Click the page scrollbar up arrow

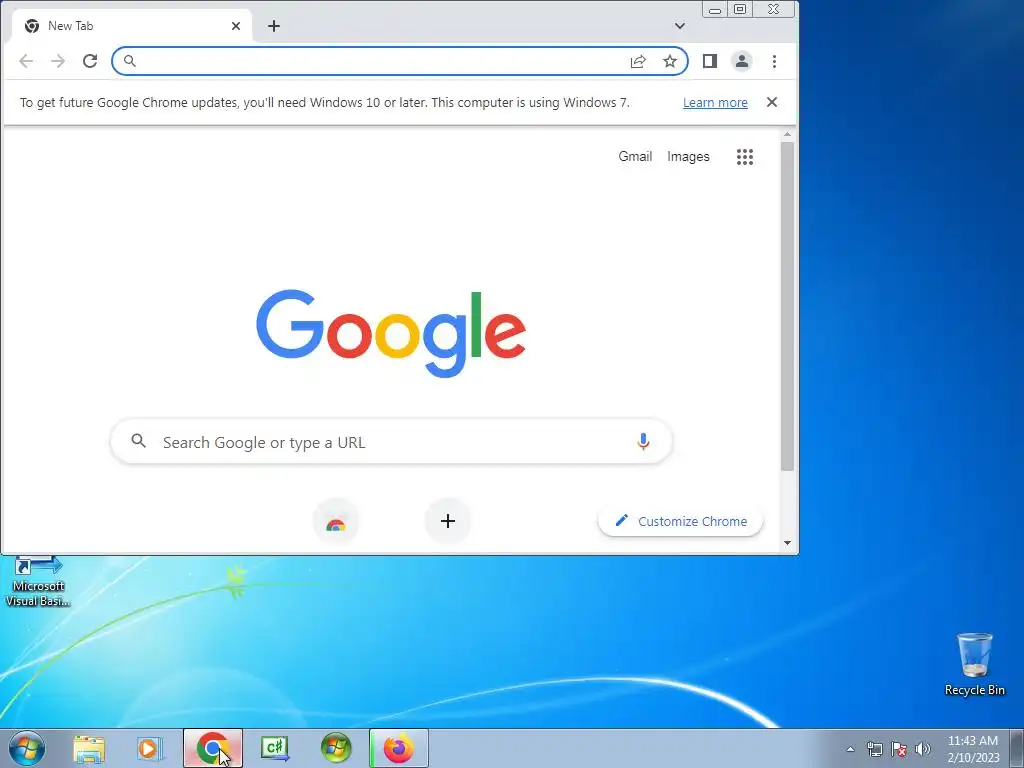pyautogui.click(x=788, y=134)
